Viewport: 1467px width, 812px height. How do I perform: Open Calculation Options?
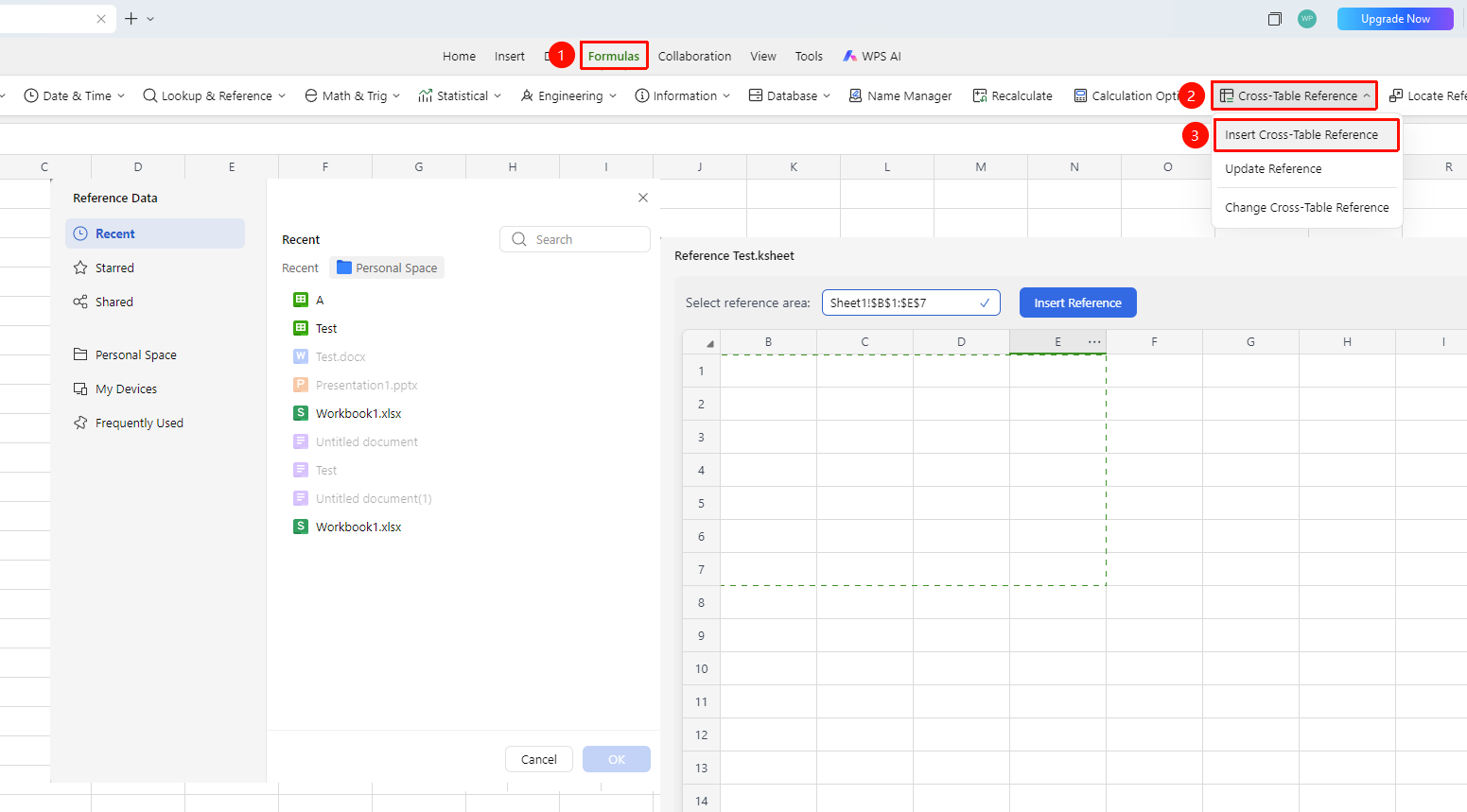(1126, 95)
